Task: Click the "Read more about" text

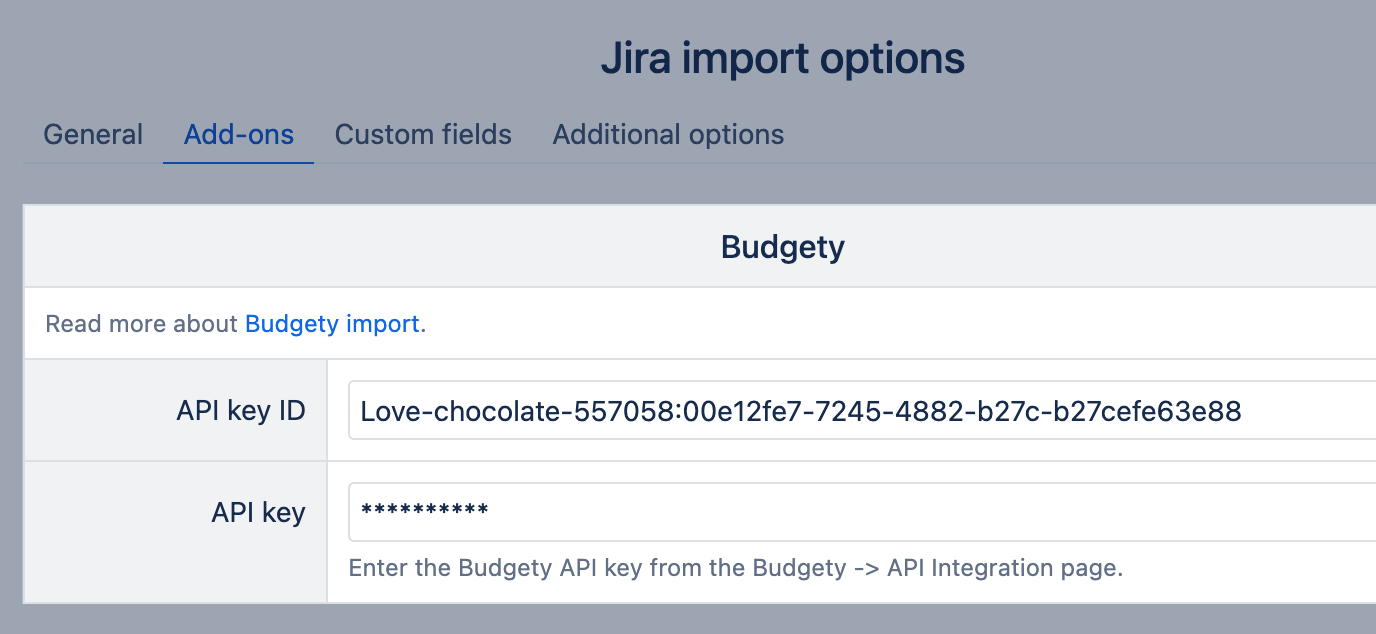Action: tap(143, 324)
